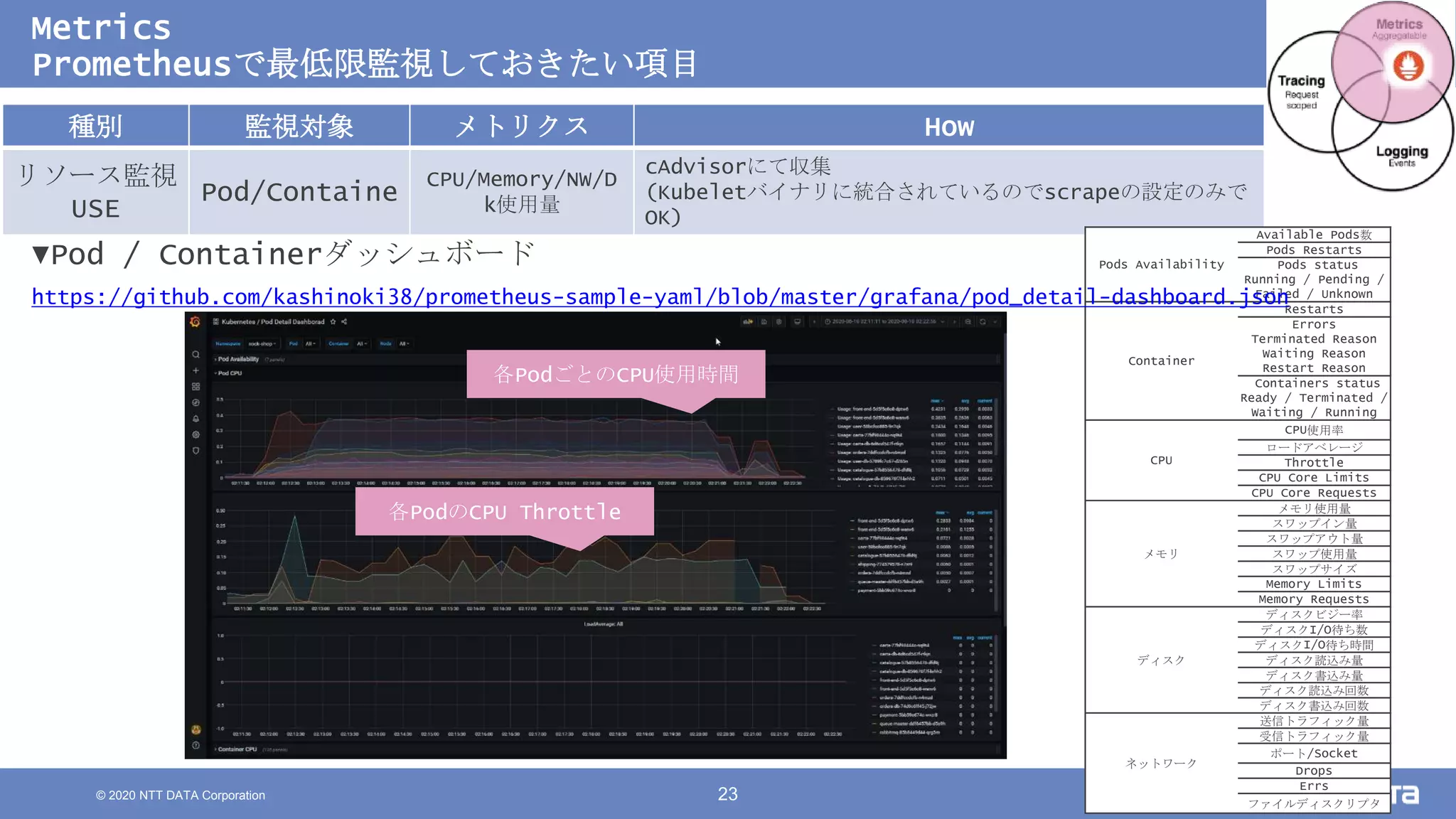Open the Container variable All dropdown

[362, 344]
